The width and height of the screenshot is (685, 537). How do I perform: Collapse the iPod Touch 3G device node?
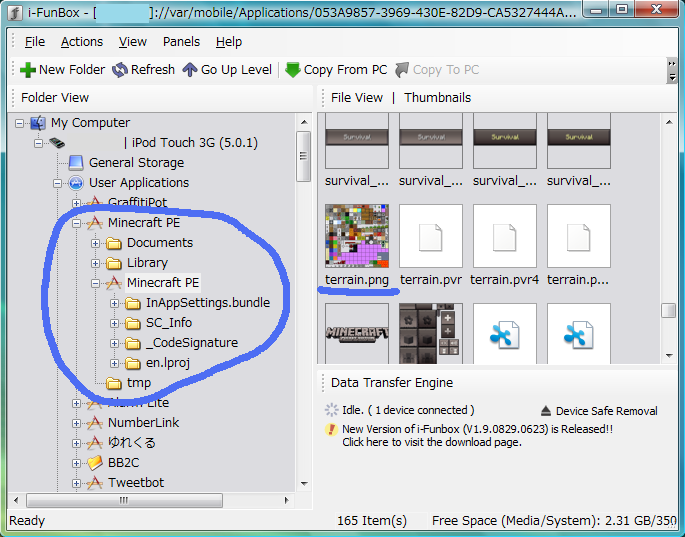(x=38, y=143)
